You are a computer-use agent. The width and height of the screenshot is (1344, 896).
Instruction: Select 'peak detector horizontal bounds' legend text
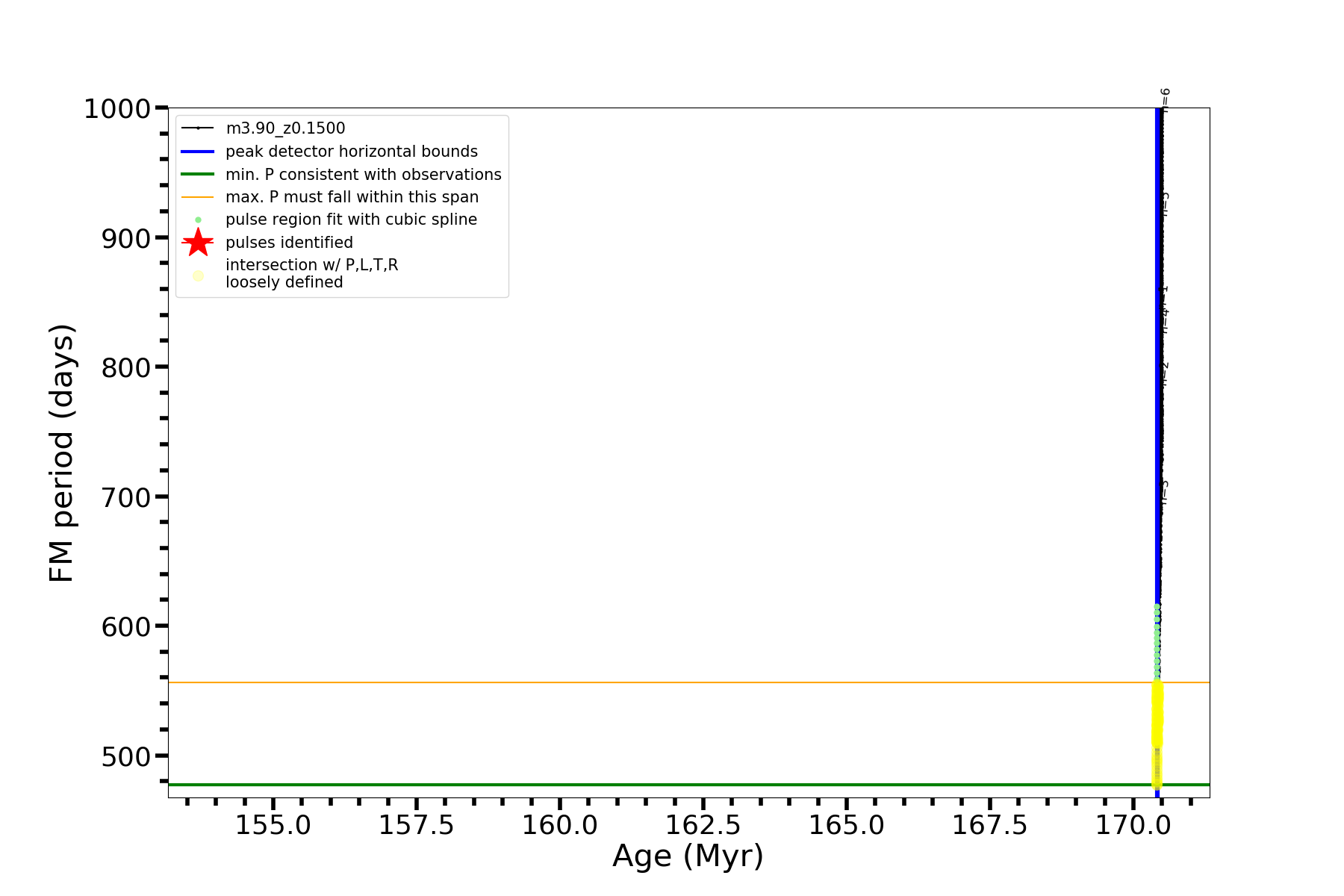351,152
